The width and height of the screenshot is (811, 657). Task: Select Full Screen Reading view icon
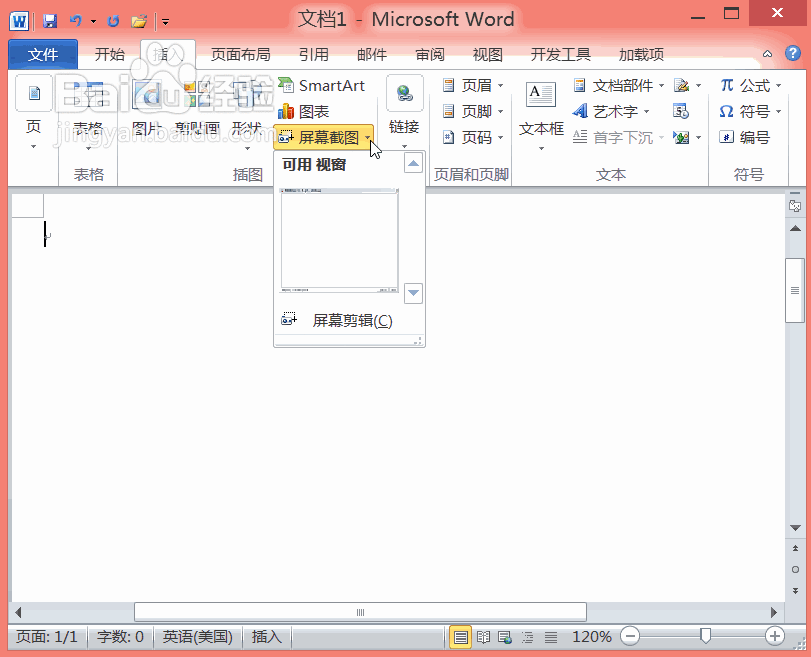(483, 637)
